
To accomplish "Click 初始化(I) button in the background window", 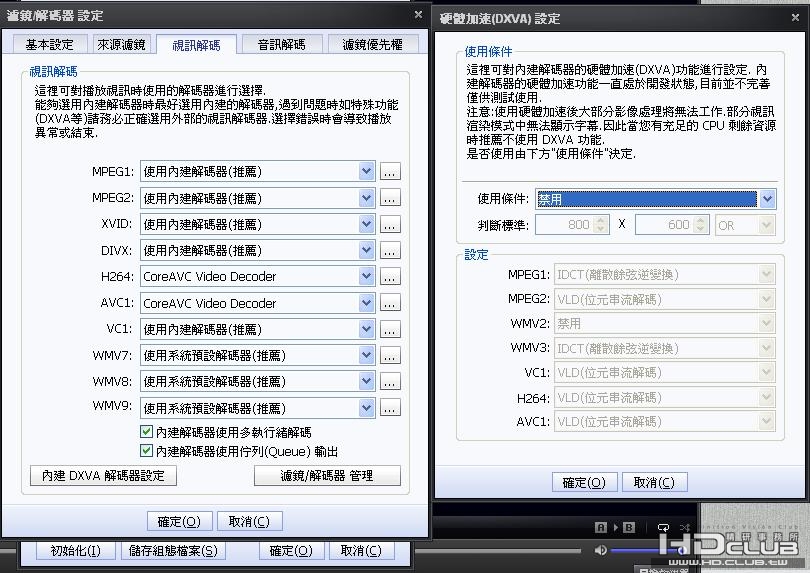I will (x=75, y=550).
